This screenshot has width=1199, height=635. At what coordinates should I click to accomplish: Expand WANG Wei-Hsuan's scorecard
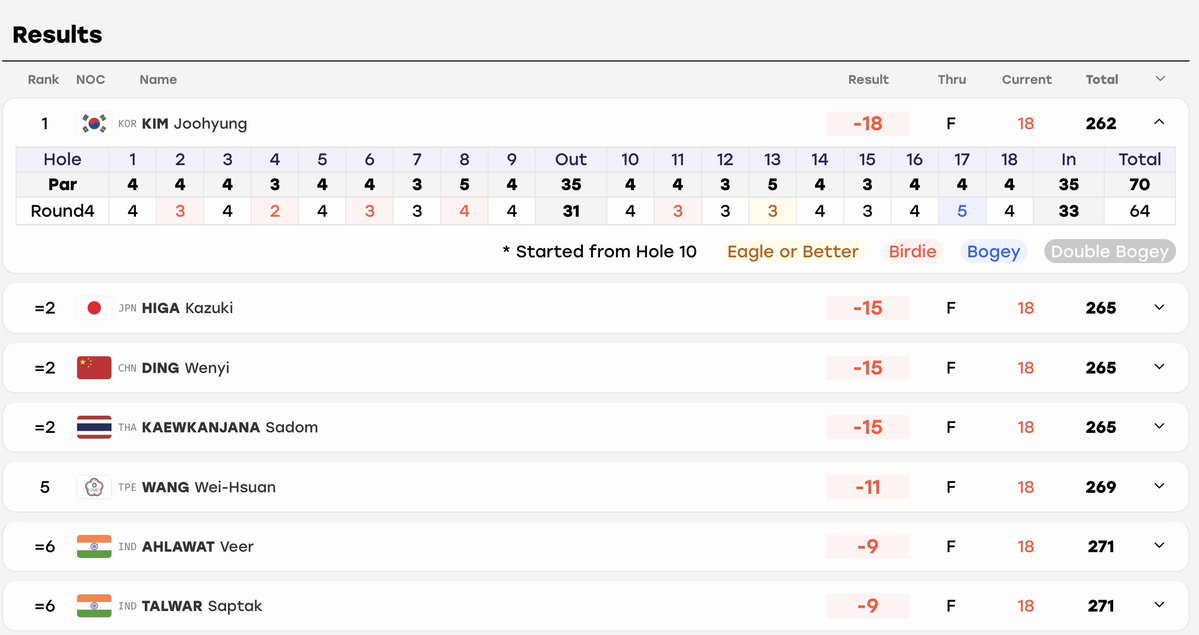click(x=1159, y=487)
